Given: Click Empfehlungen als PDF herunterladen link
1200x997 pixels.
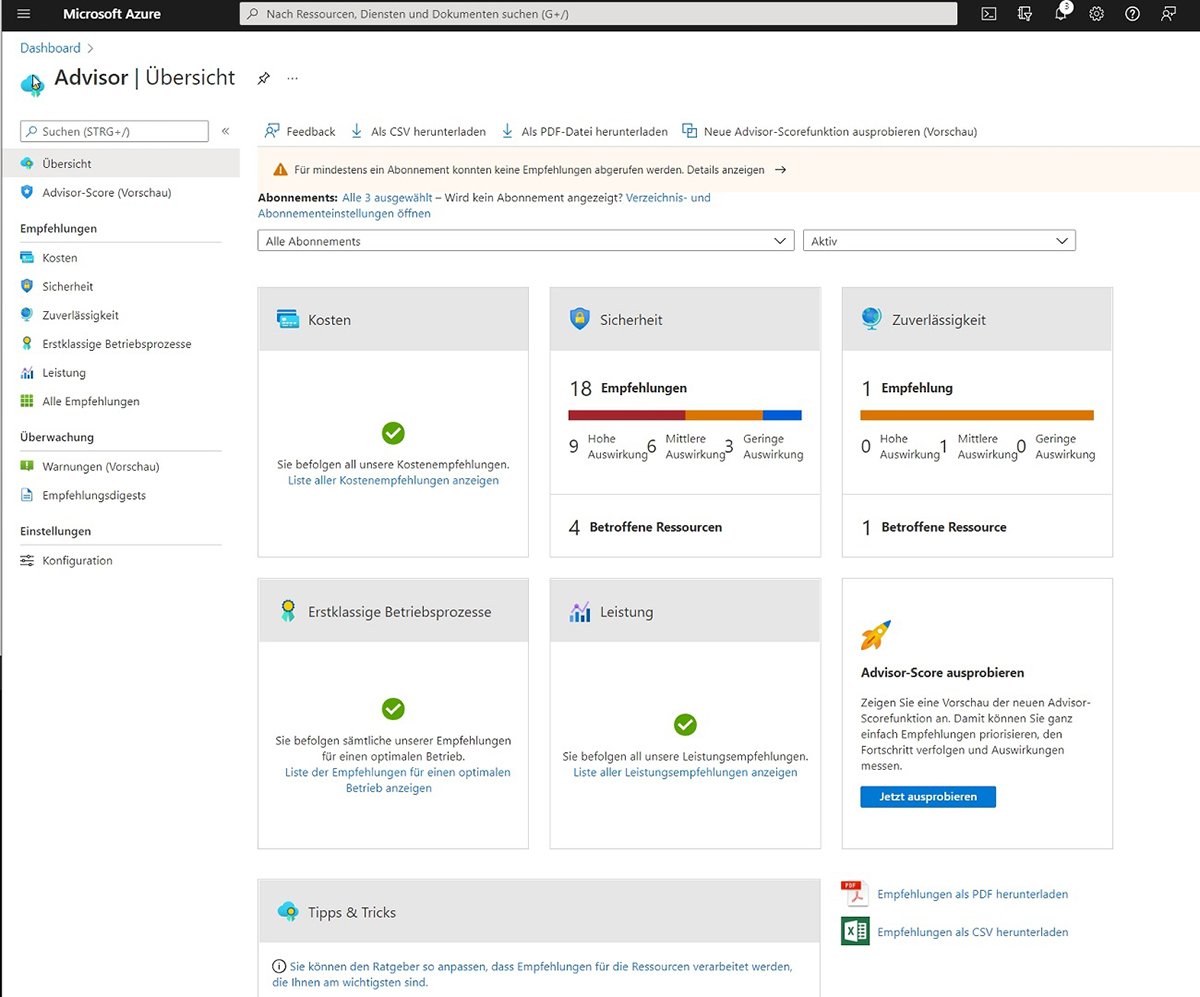Looking at the screenshot, I should coord(972,894).
